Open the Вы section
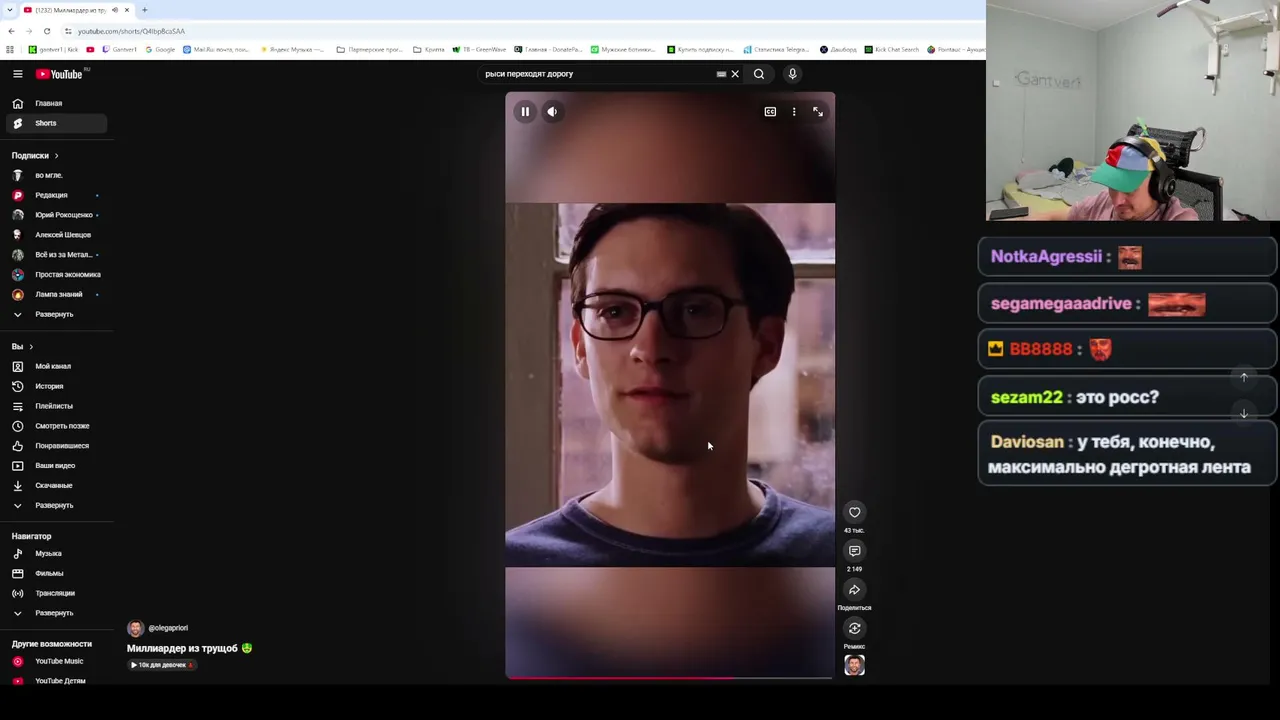1280x720 pixels. (22, 347)
